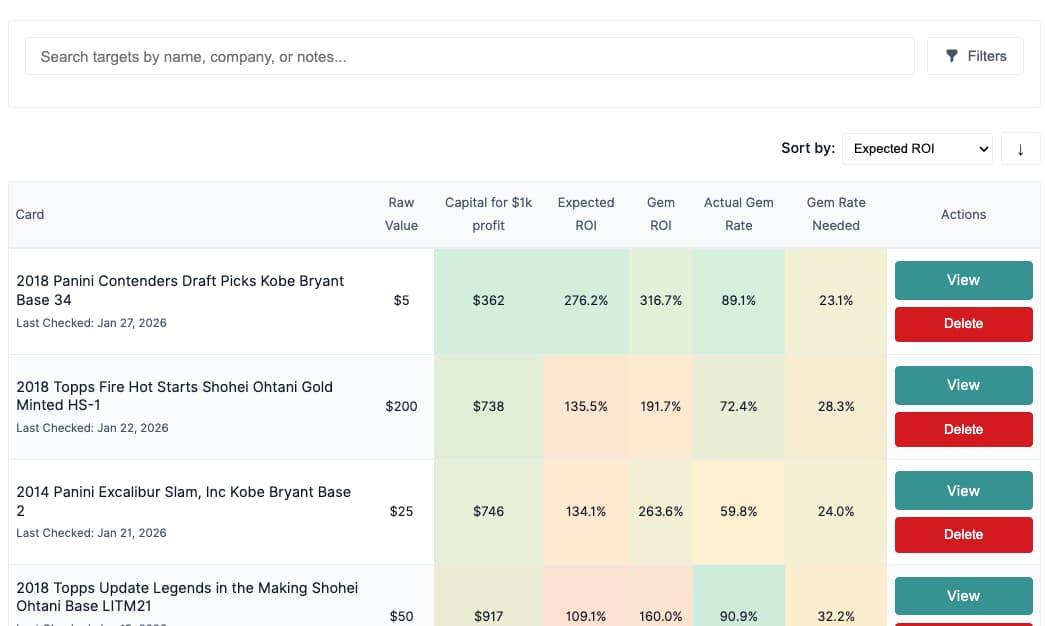The height and width of the screenshot is (626, 1045).
Task: Open the Sort by dropdown
Action: click(x=917, y=148)
